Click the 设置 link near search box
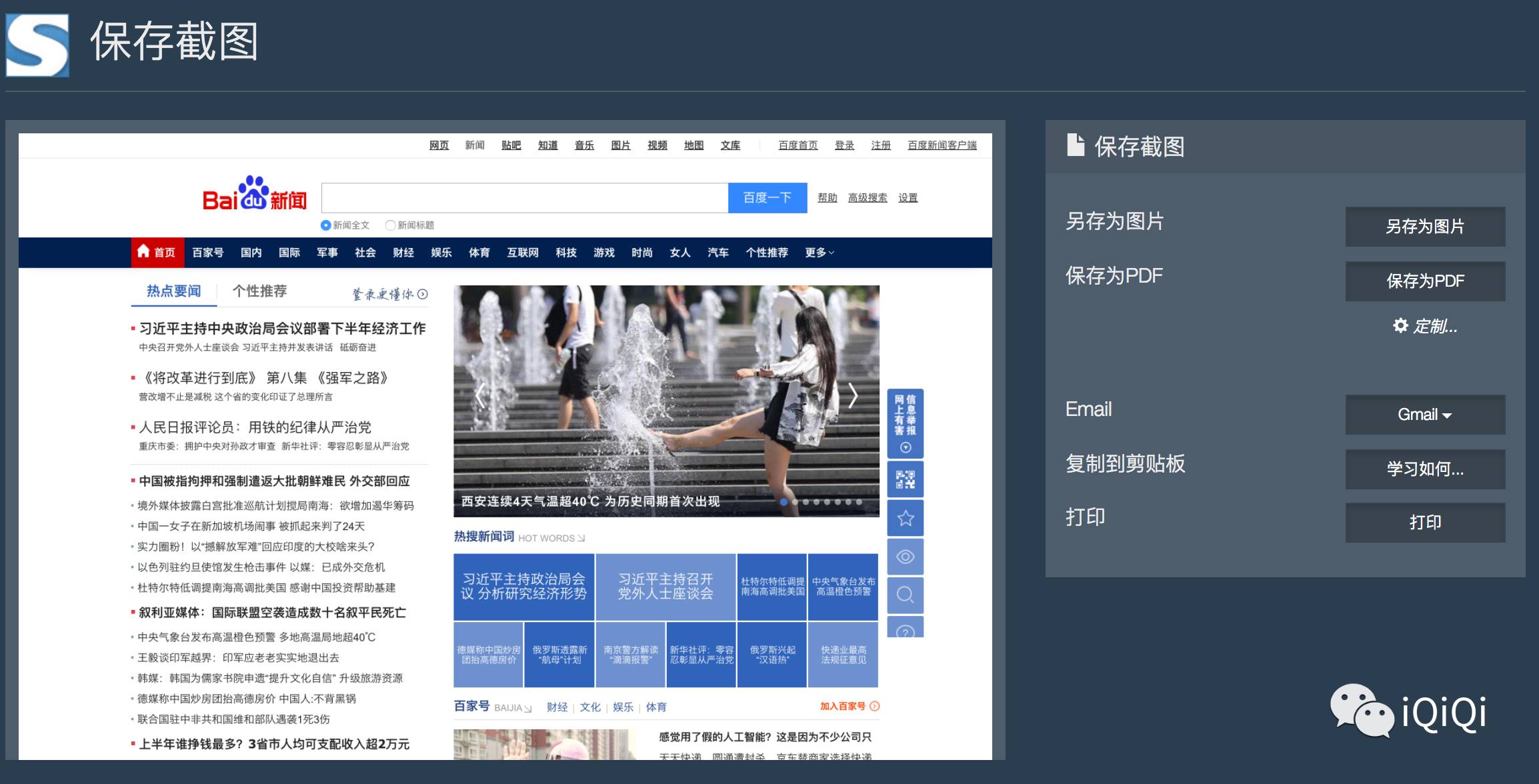 [908, 198]
